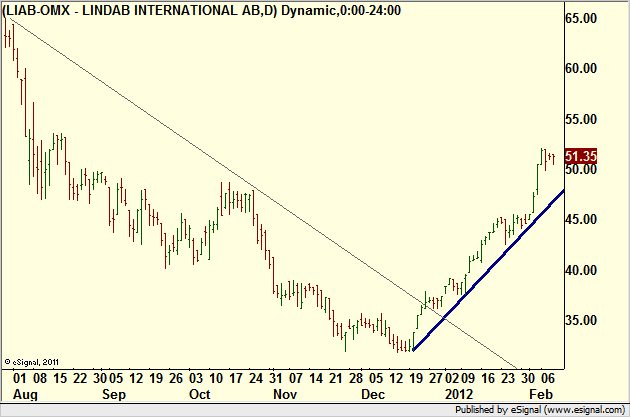The width and height of the screenshot is (630, 417).
Task: Click the 60.00 price axis label
Action: [581, 69]
